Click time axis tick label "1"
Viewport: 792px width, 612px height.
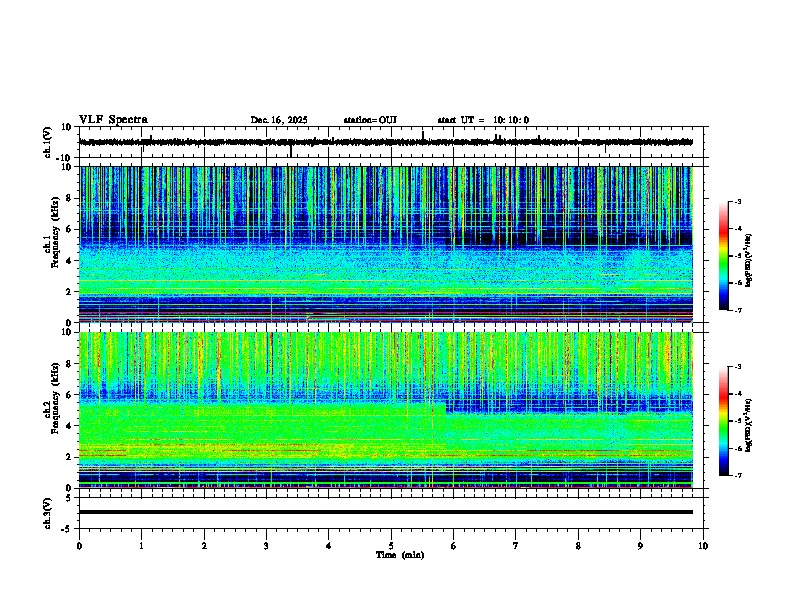(x=141, y=546)
